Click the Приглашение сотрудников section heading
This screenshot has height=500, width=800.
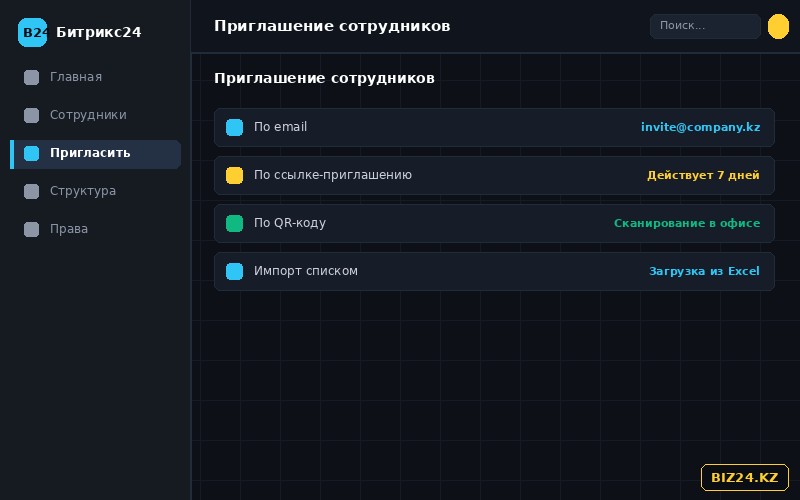point(324,79)
